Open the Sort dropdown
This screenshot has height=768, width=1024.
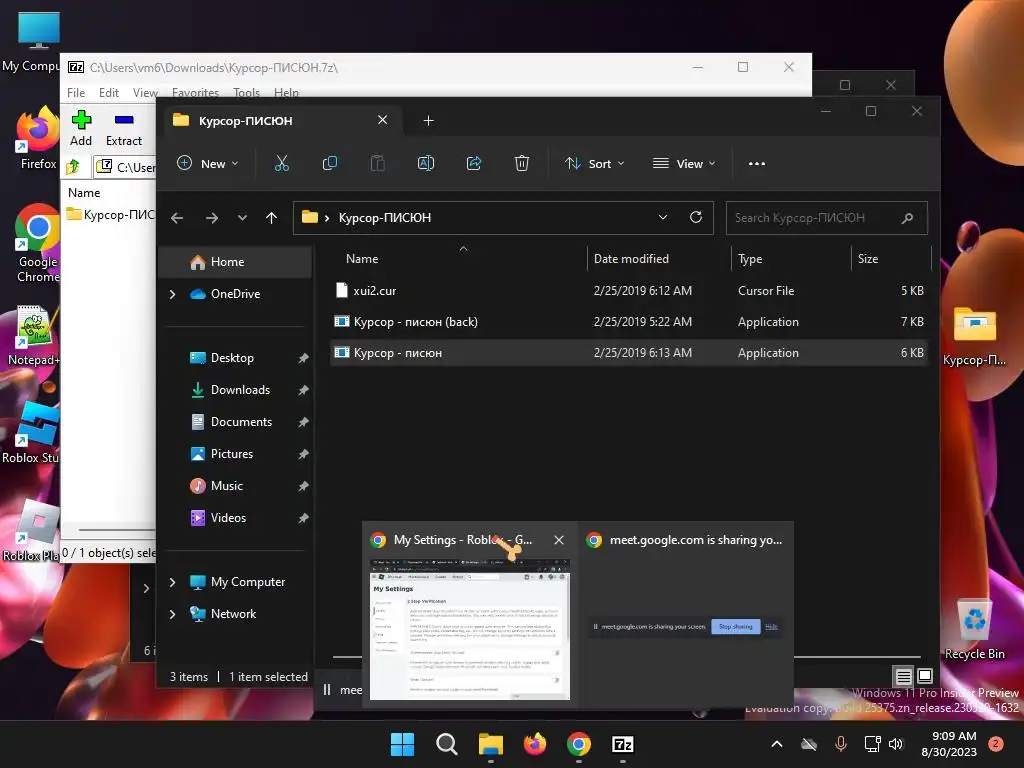coord(595,163)
